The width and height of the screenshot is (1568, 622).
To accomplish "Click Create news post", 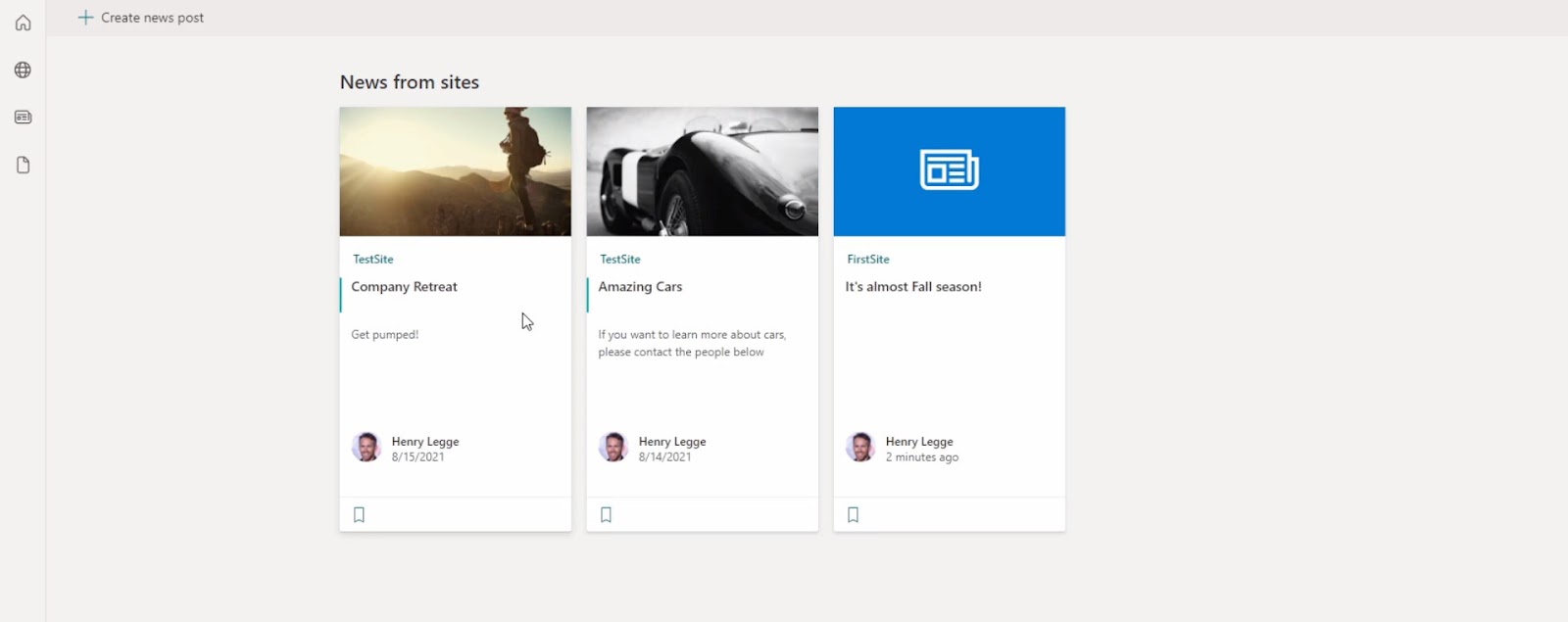I will [152, 18].
